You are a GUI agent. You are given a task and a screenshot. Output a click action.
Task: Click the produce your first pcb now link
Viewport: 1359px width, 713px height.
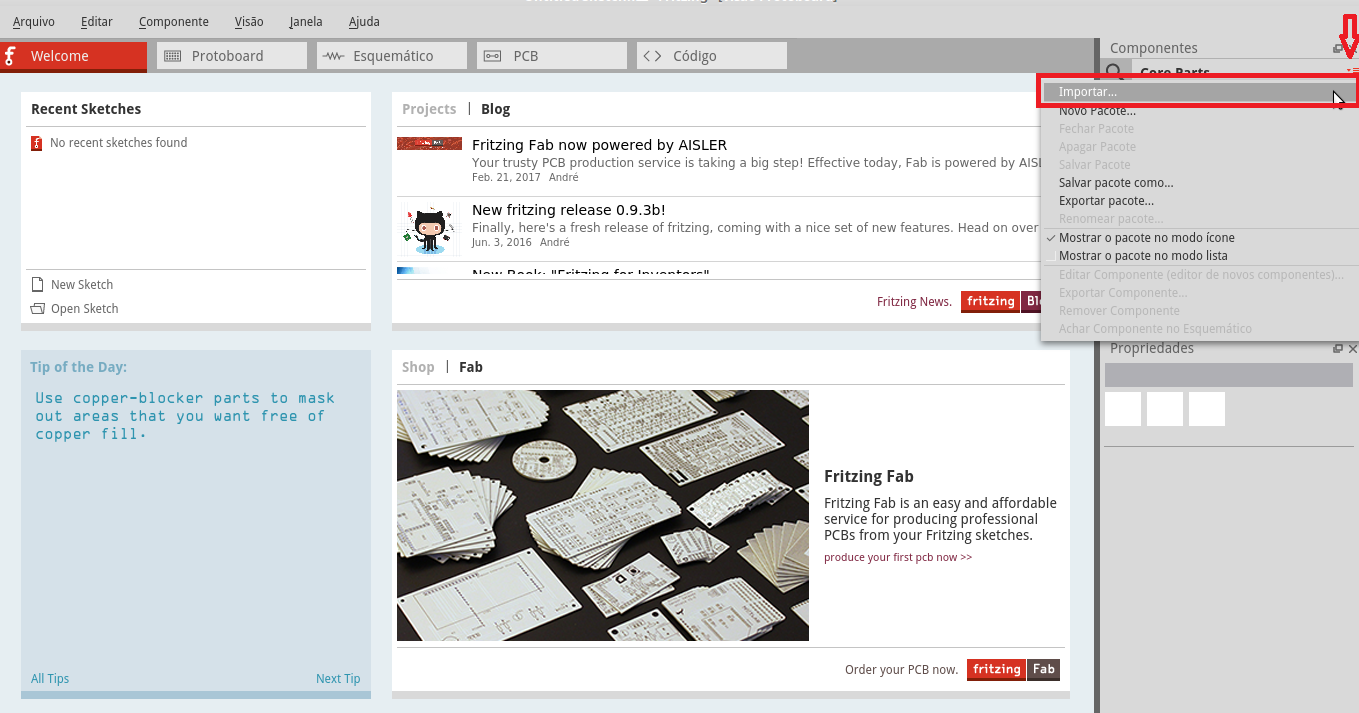pos(898,557)
